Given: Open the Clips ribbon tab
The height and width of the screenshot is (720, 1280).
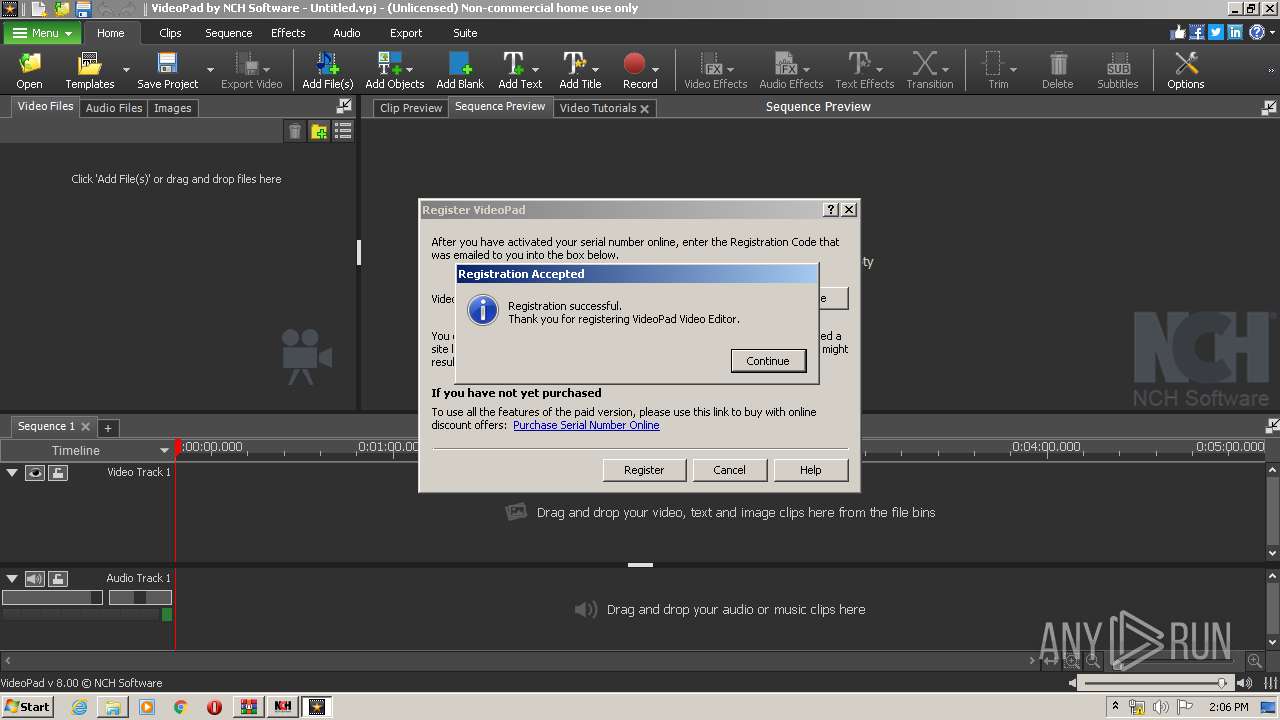Looking at the screenshot, I should [x=170, y=33].
